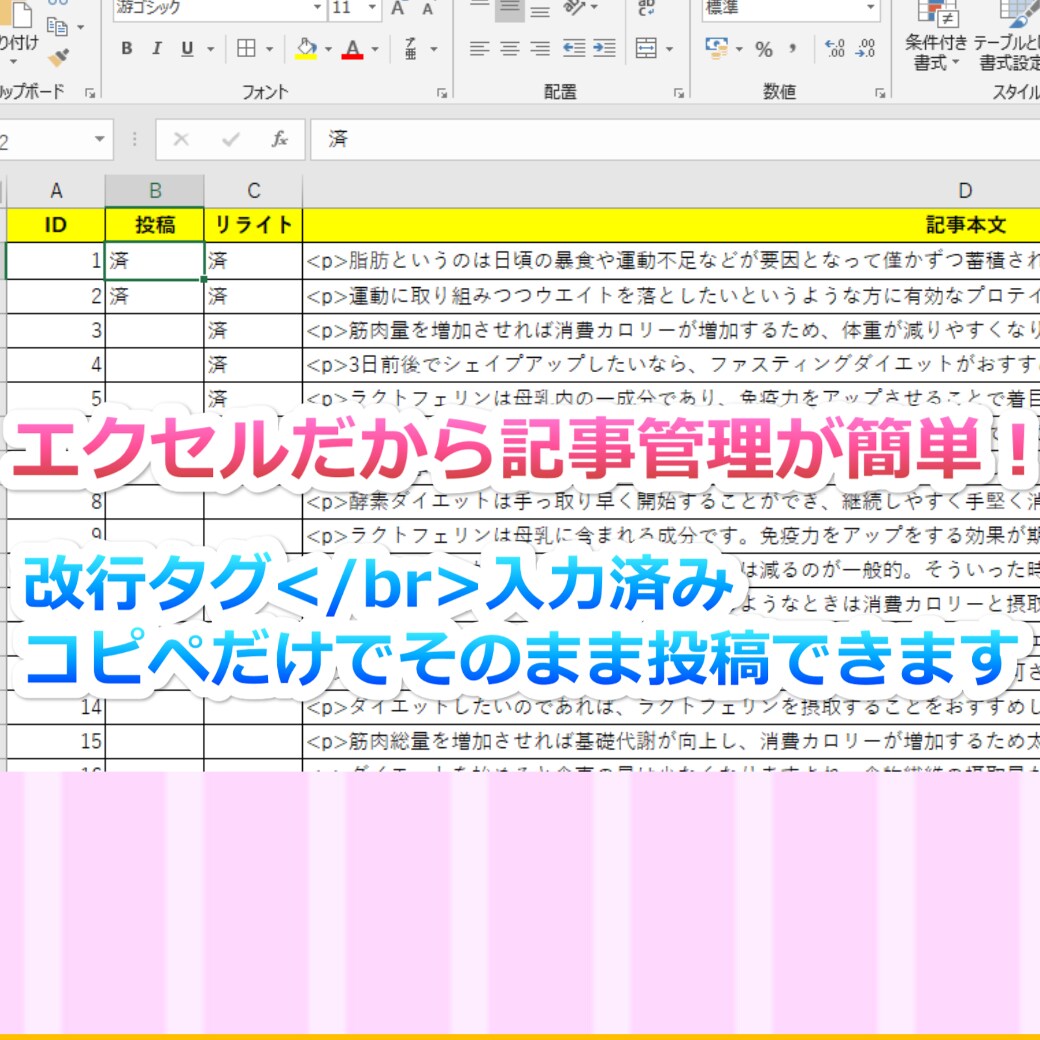Select column B header
This screenshot has width=1040, height=1040.
(155, 191)
